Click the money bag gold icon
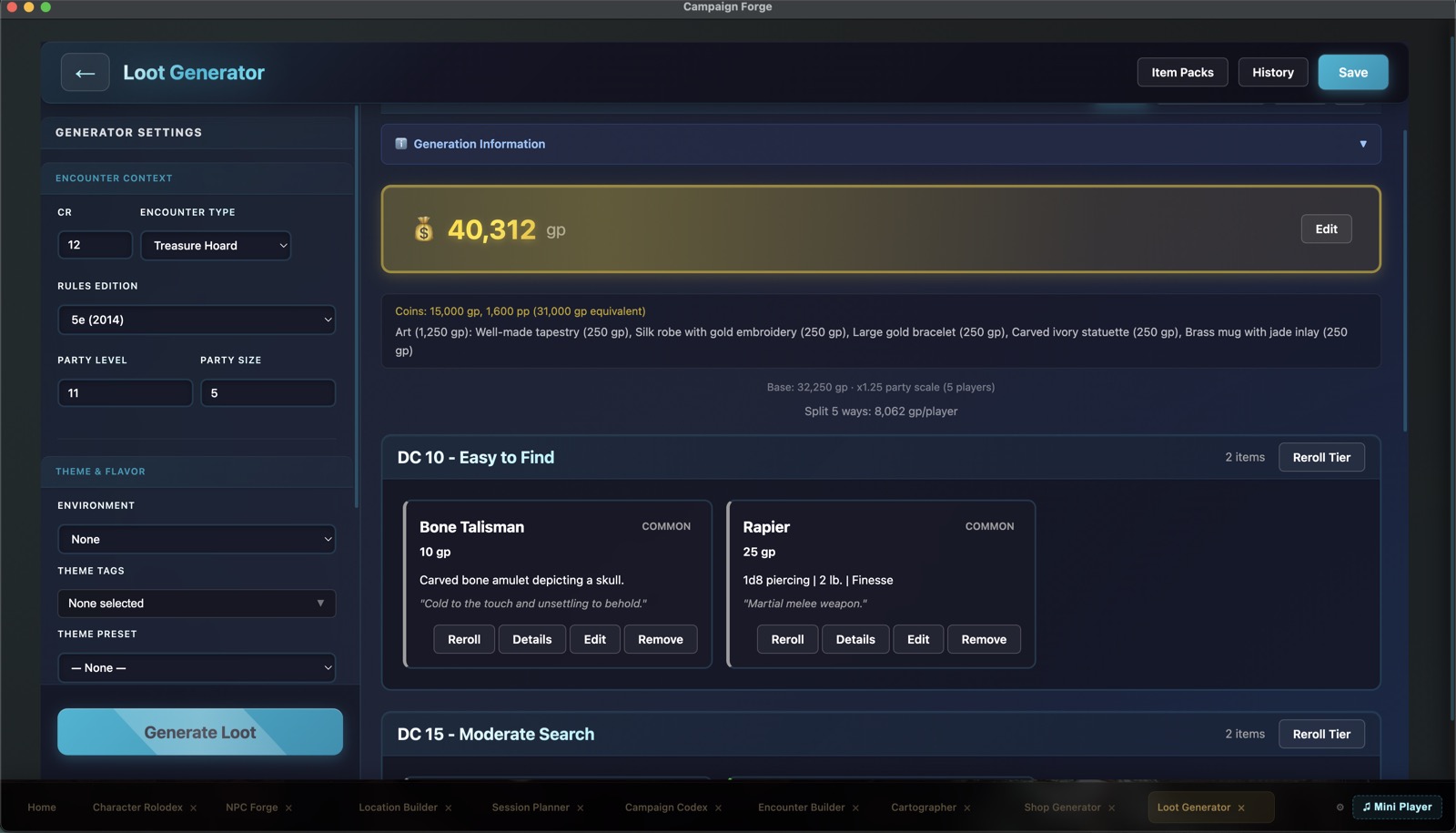1456x833 pixels. 424,229
